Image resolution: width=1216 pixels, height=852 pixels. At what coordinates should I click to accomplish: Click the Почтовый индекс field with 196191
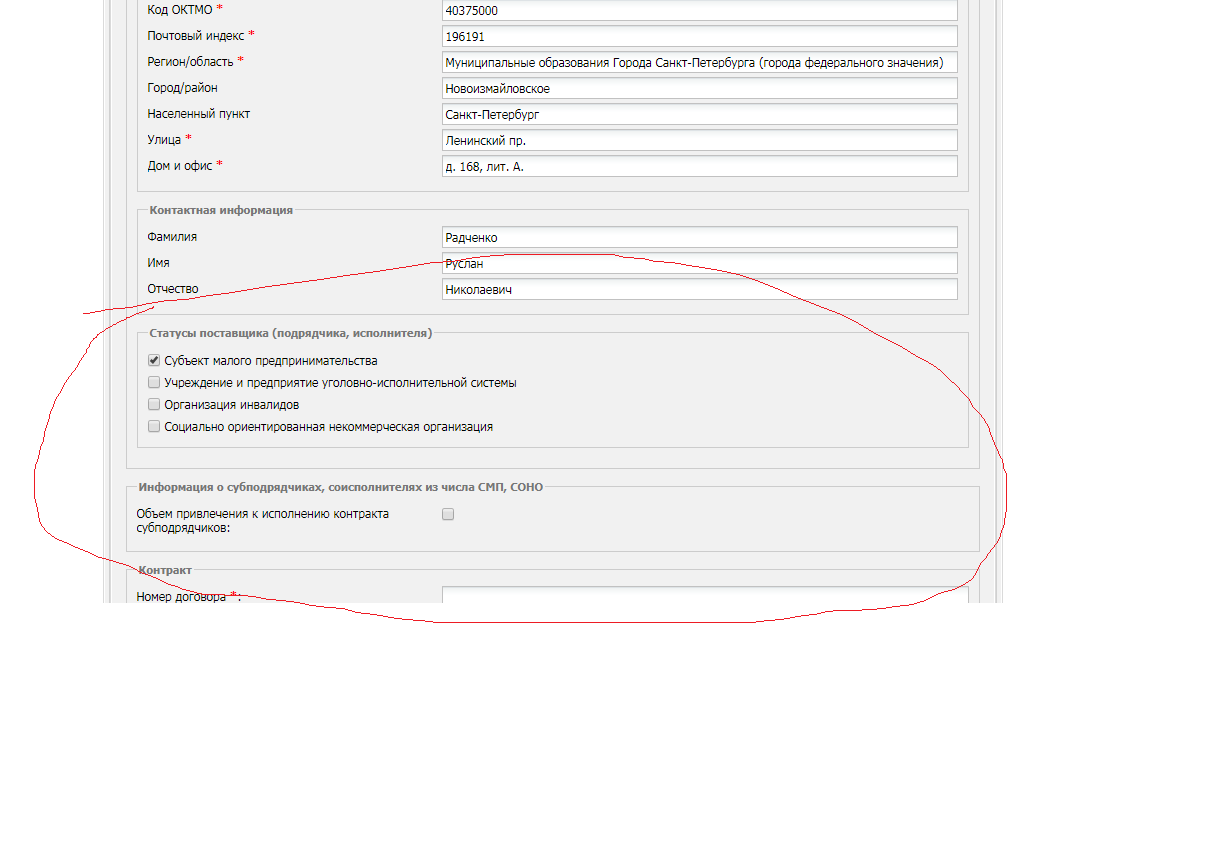699,36
